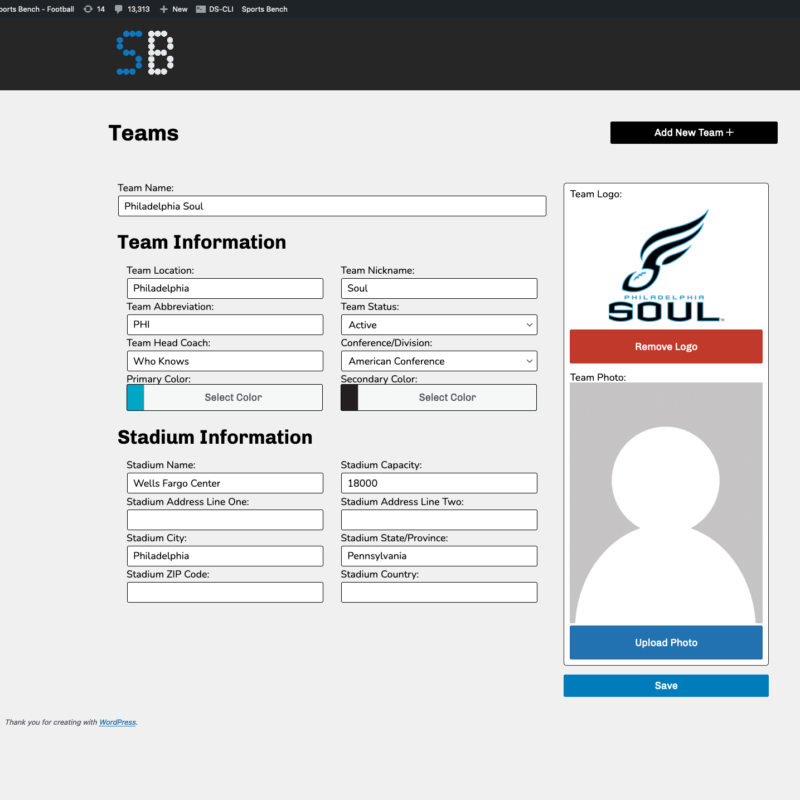Focus the Team Nickname field

click(439, 288)
